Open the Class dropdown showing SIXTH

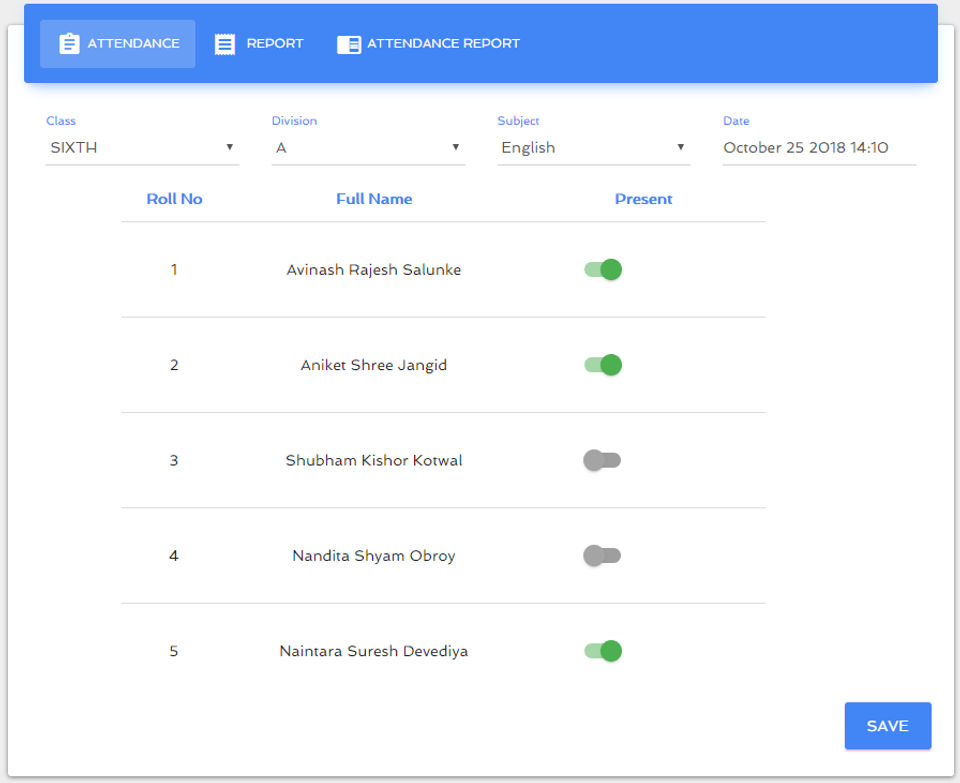tap(142, 148)
